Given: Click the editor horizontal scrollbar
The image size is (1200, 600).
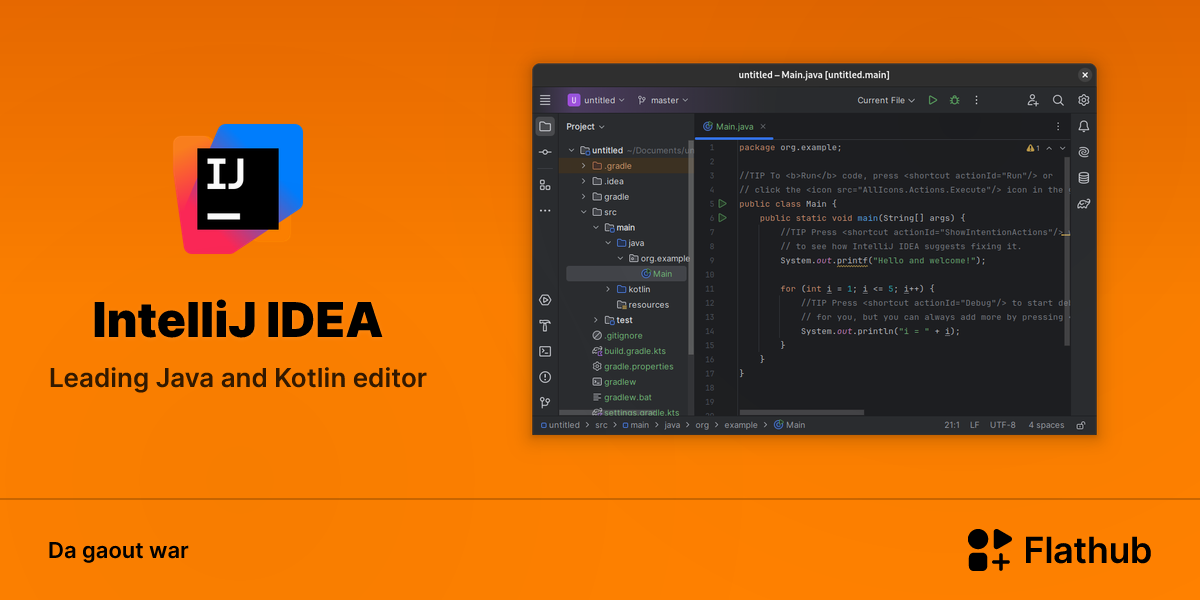Looking at the screenshot, I should (801, 412).
